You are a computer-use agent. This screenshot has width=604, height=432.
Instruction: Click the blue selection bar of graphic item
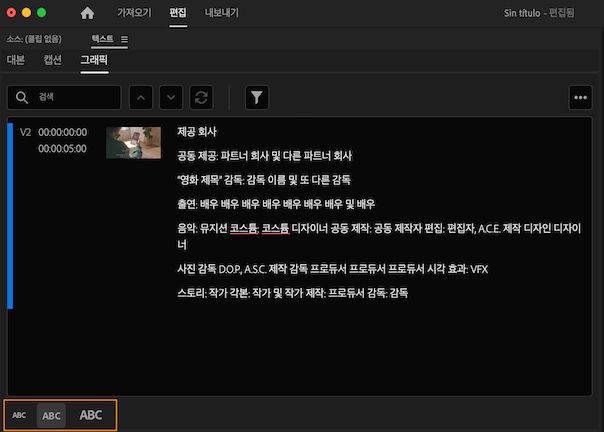10,216
